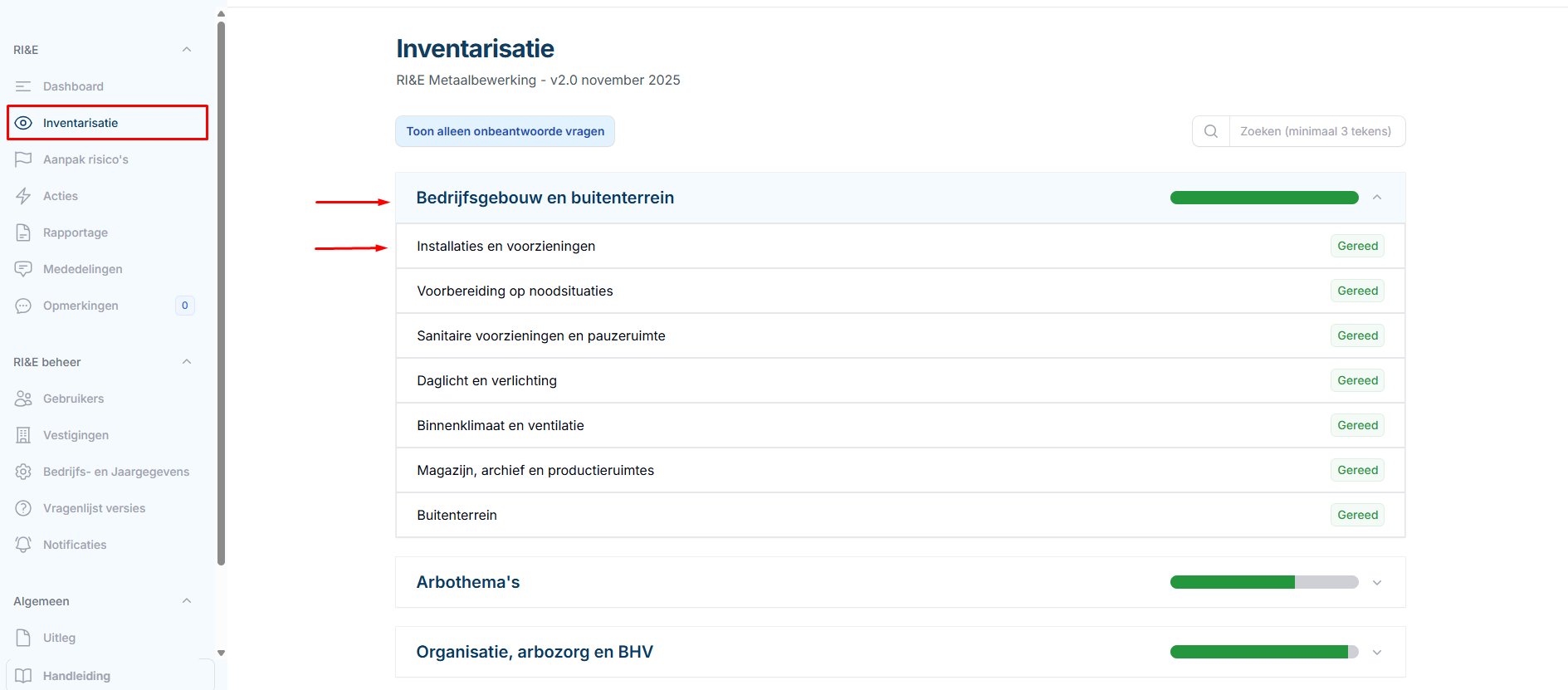Click Gereed badge for Magazijn, archief en productieruimtes
The height and width of the screenshot is (690, 1568).
[1357, 470]
